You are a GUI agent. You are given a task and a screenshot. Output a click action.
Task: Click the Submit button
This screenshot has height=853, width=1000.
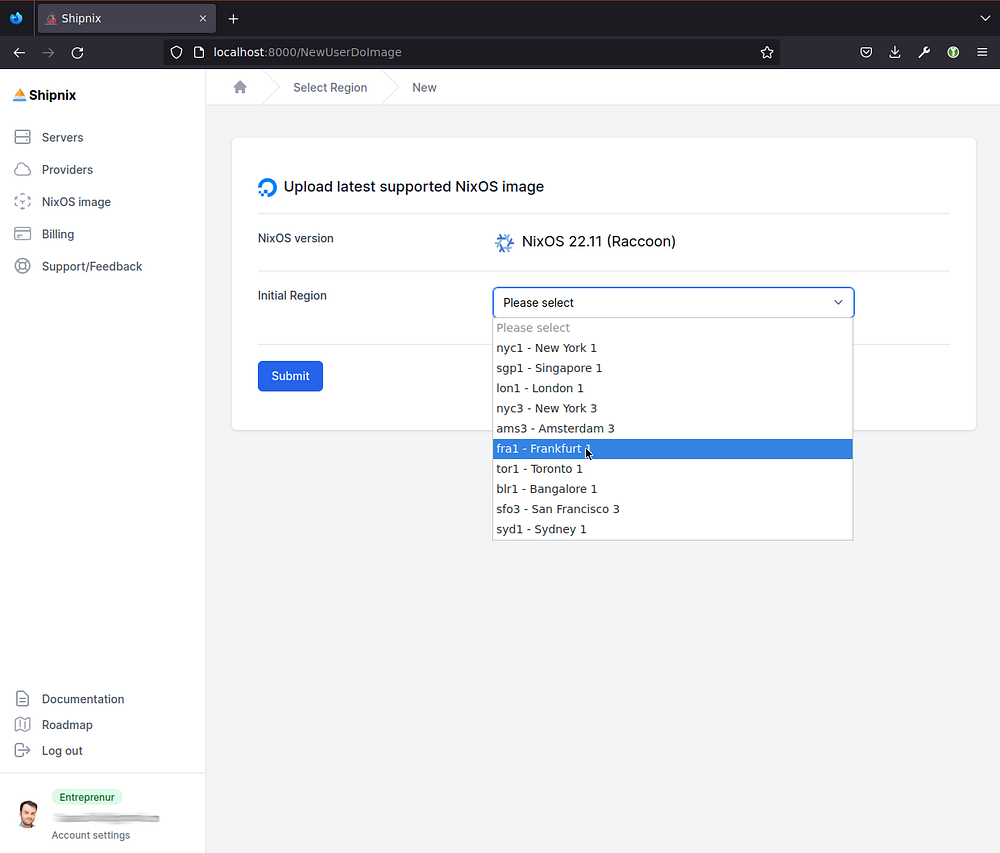(290, 376)
